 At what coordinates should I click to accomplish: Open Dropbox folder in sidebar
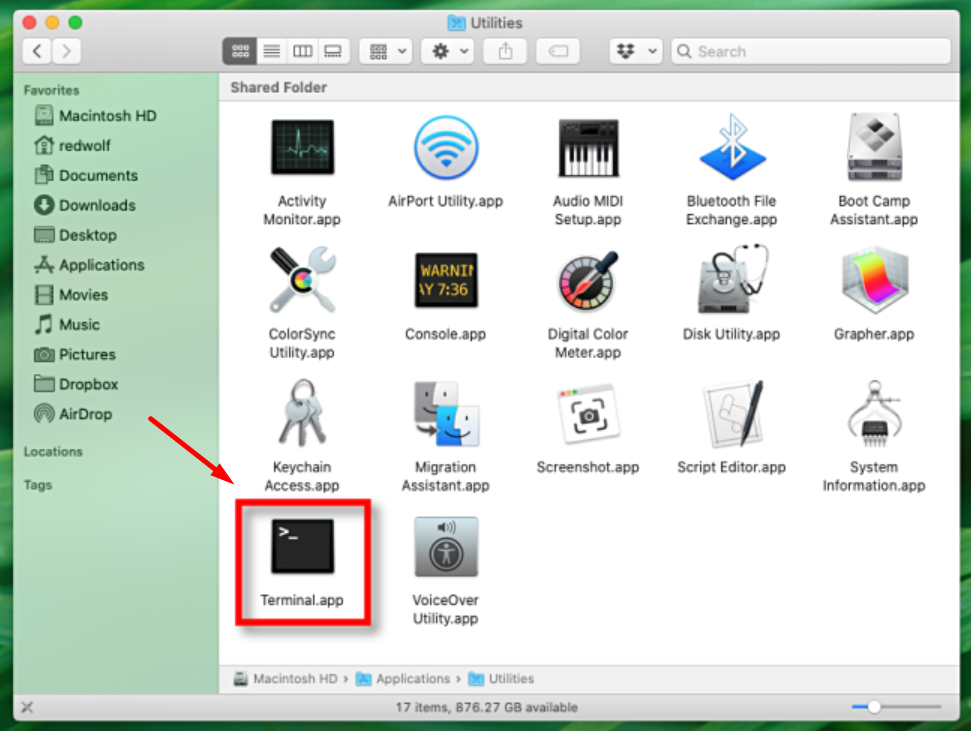coord(76,384)
